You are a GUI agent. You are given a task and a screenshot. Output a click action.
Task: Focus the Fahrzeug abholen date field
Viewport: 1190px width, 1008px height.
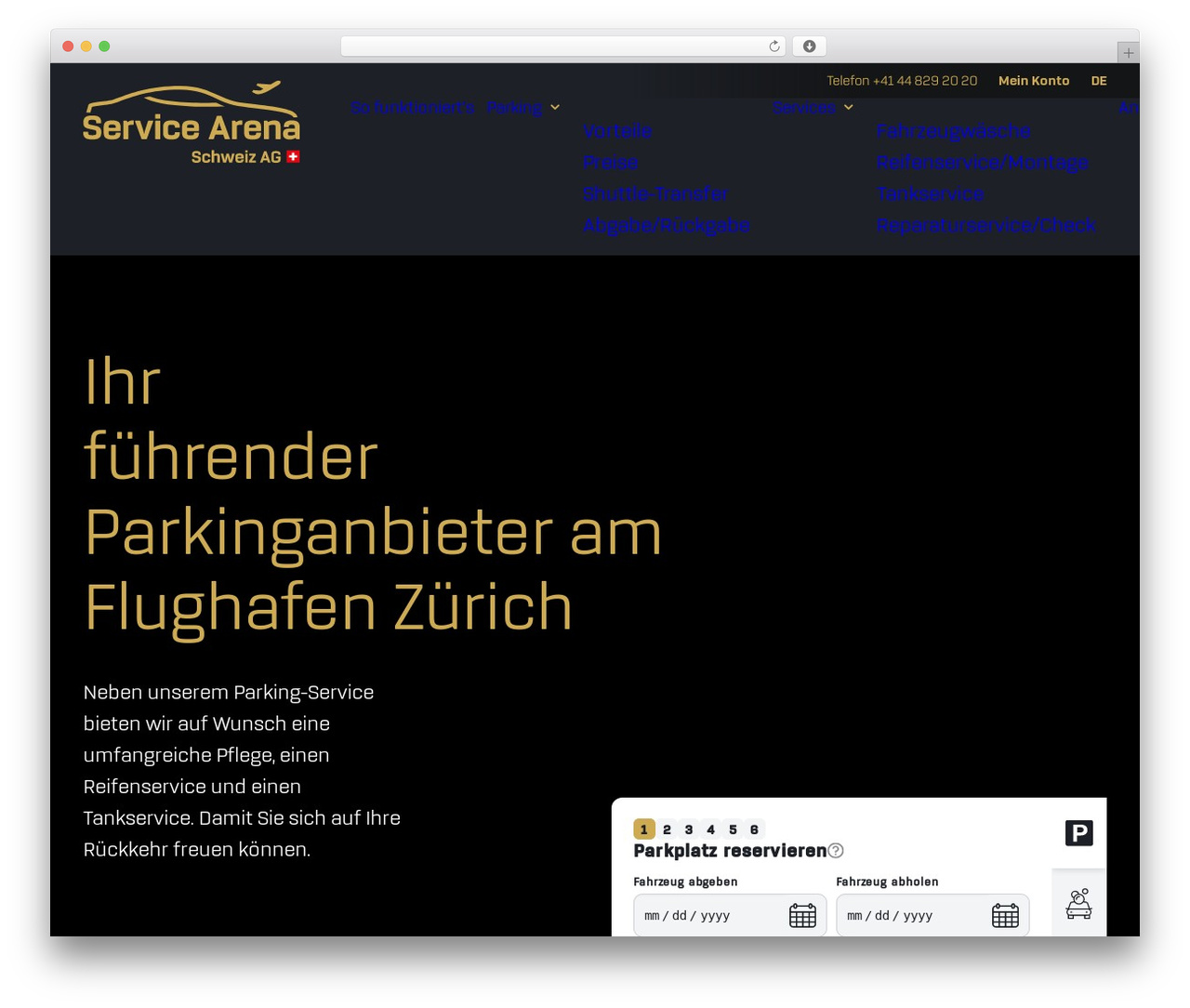tap(932, 916)
